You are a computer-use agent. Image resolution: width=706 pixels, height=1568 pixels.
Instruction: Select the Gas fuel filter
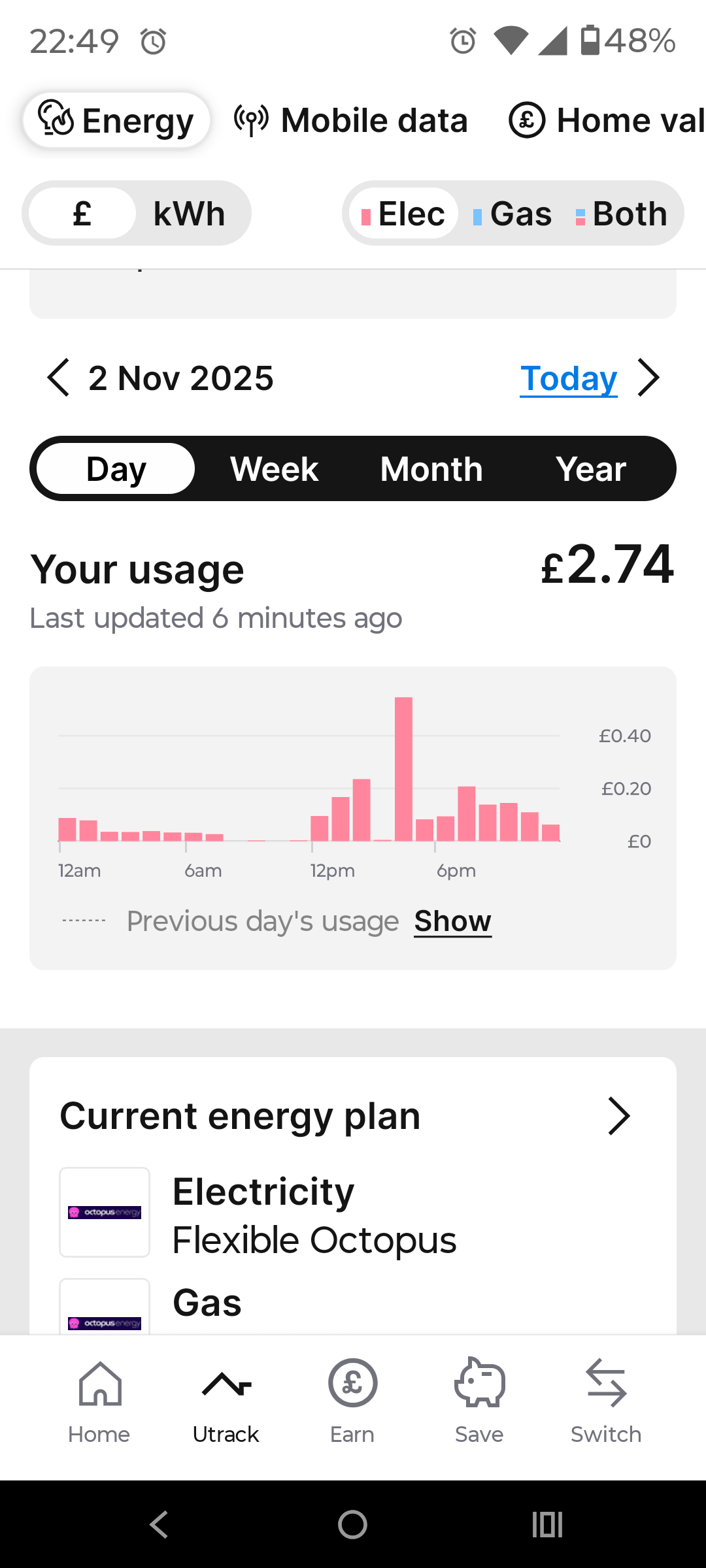pos(513,214)
